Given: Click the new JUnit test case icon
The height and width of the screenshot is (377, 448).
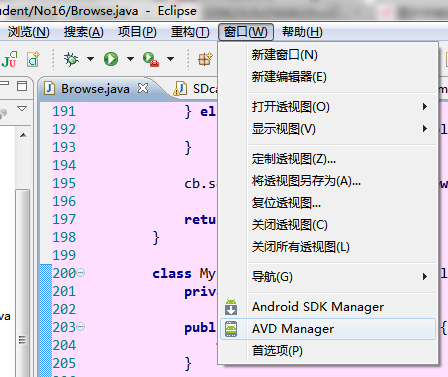Looking at the screenshot, I should (x=9, y=59).
